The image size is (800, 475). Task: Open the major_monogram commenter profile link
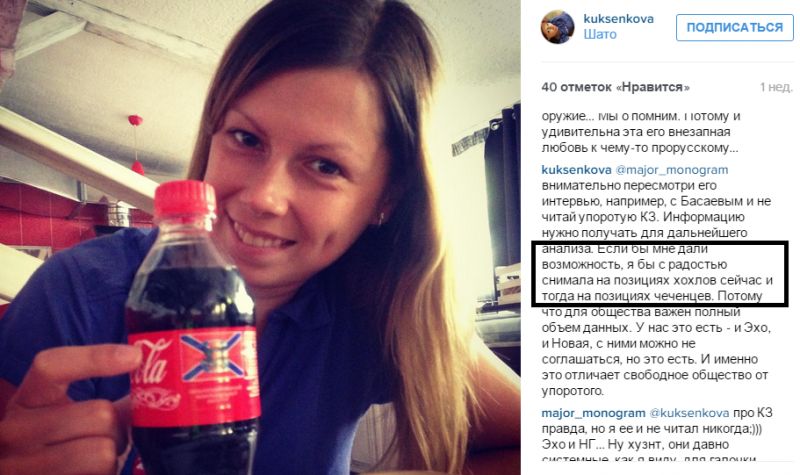point(593,413)
